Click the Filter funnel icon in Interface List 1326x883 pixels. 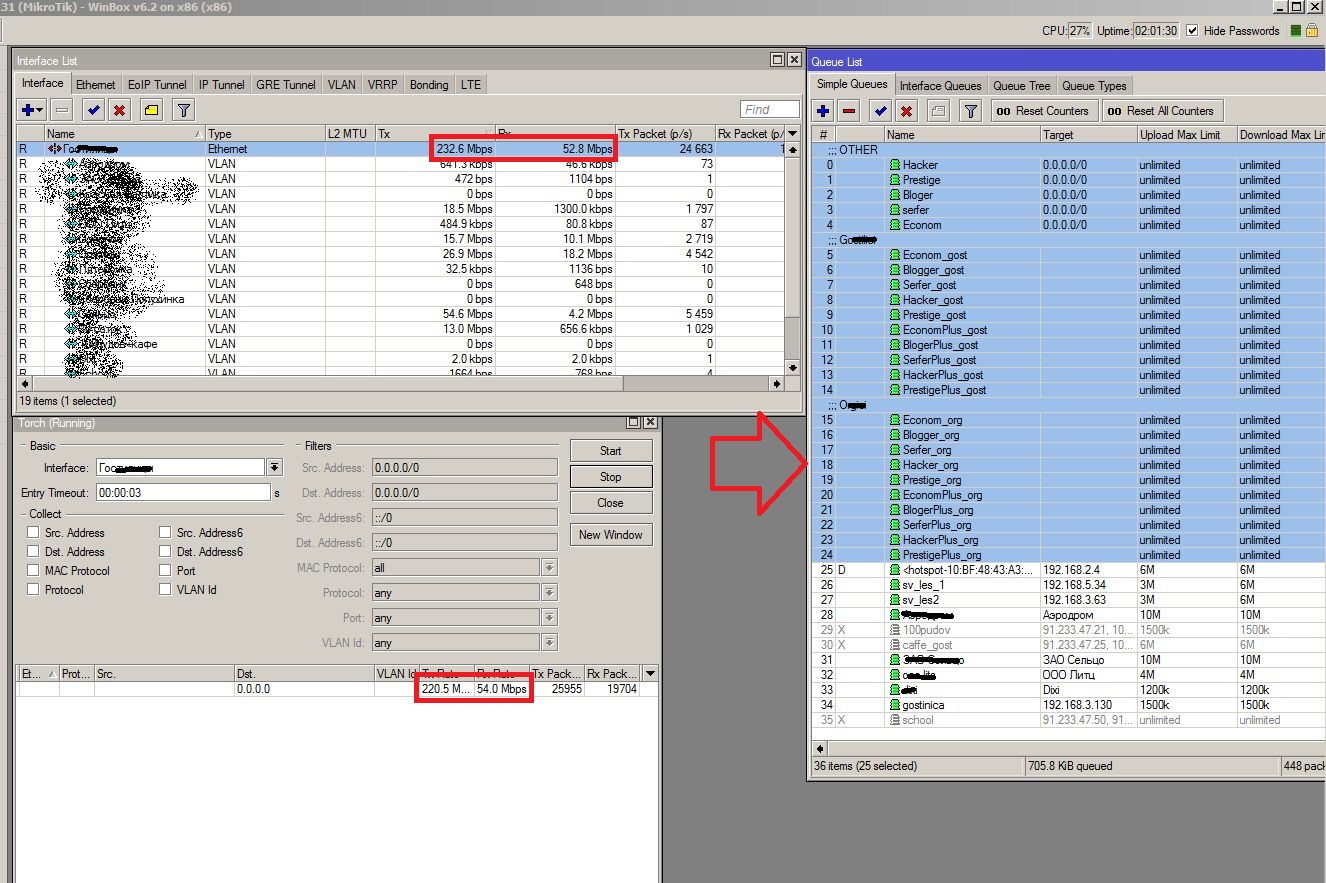[183, 110]
